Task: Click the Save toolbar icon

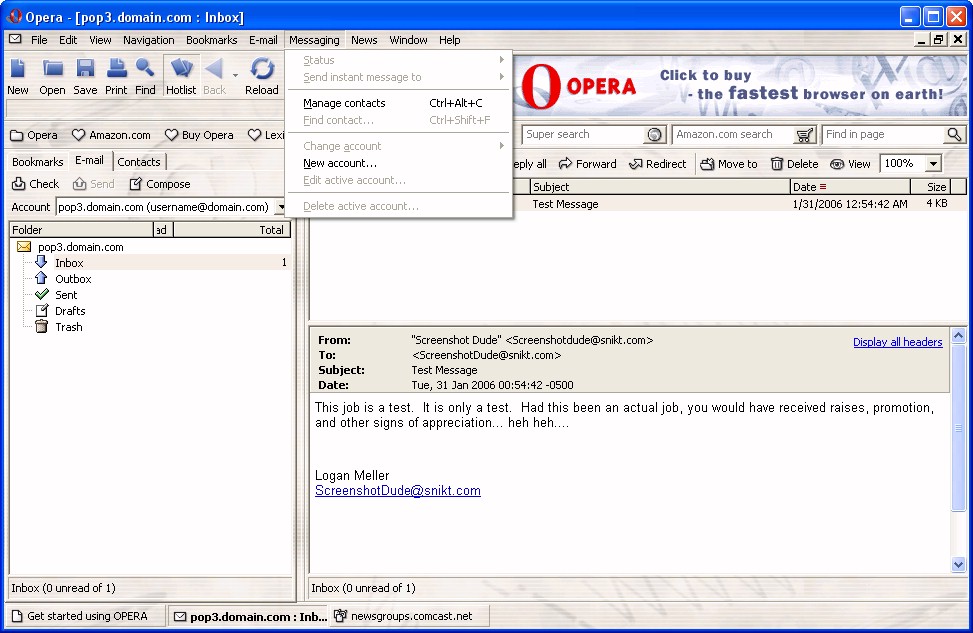Action: [x=85, y=70]
